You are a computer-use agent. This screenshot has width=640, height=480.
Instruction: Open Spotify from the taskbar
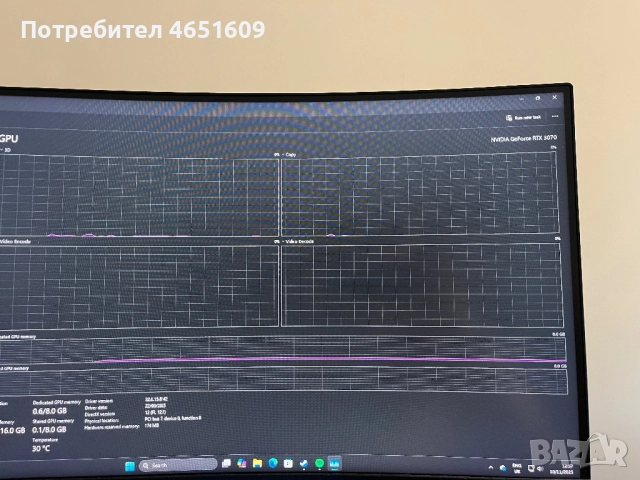point(320,463)
